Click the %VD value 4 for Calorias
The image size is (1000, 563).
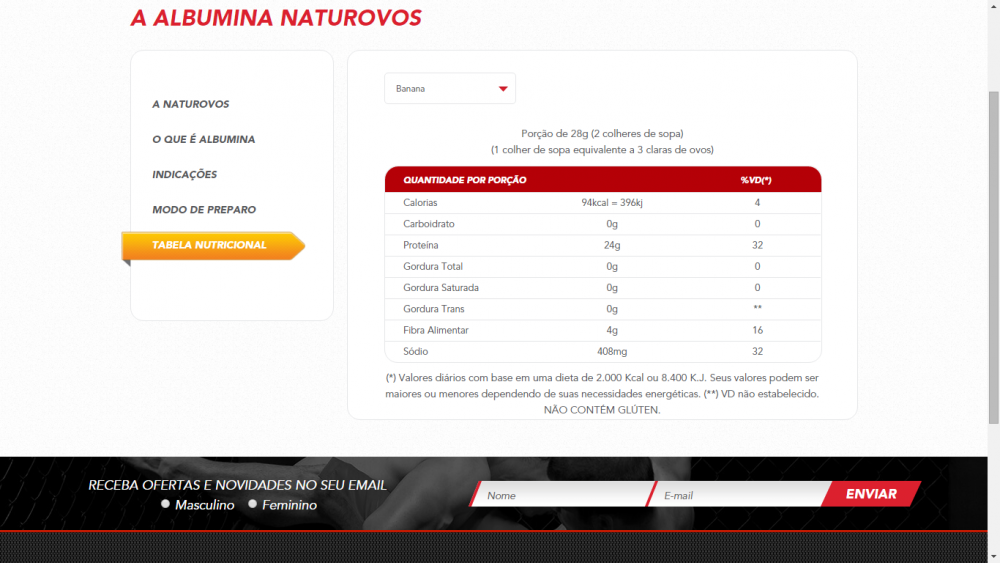[757, 203]
